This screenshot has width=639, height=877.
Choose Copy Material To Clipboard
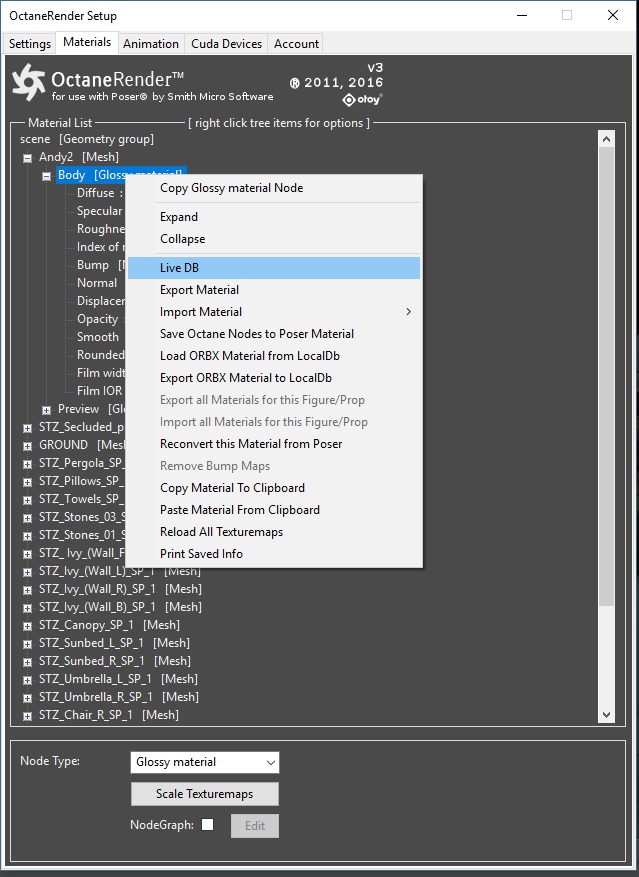coord(274,488)
